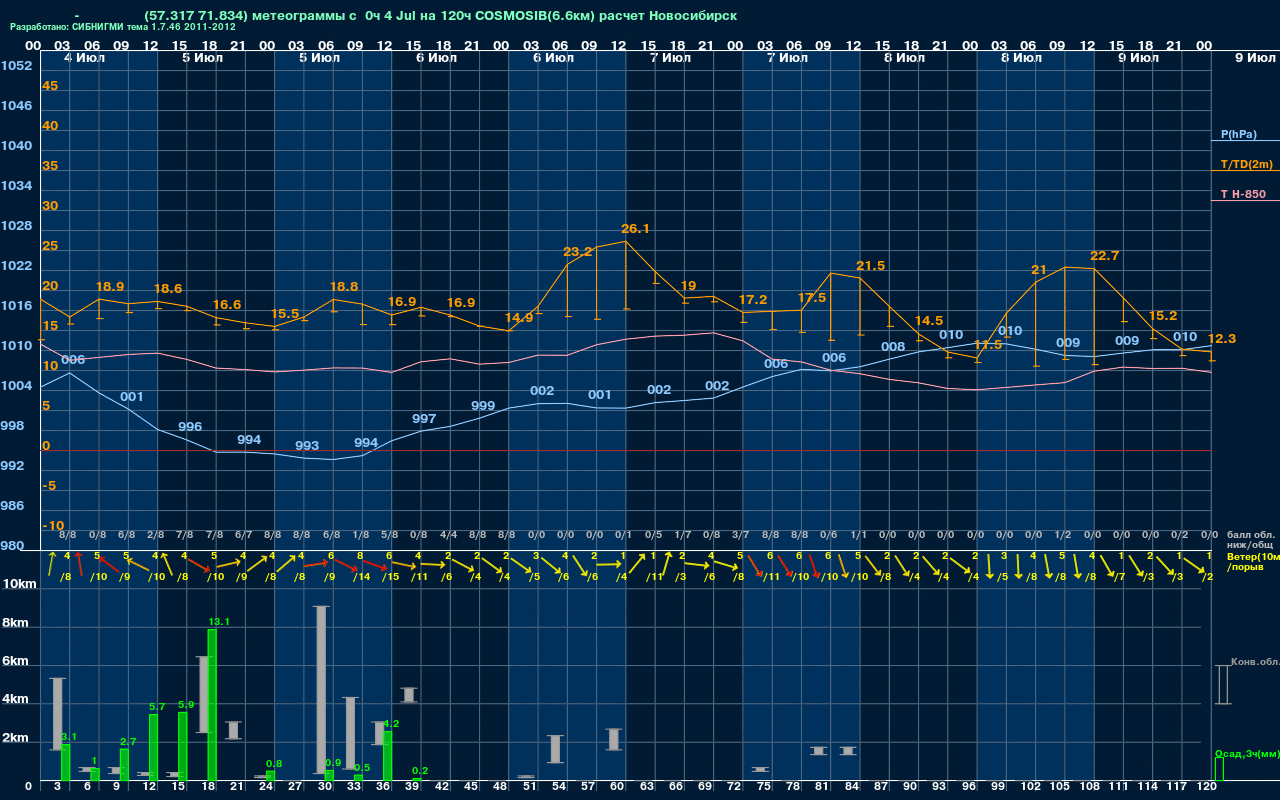Click forecast hour 120 on bottom axis
Image resolution: width=1280 pixels, height=800 pixels.
tap(1207, 788)
